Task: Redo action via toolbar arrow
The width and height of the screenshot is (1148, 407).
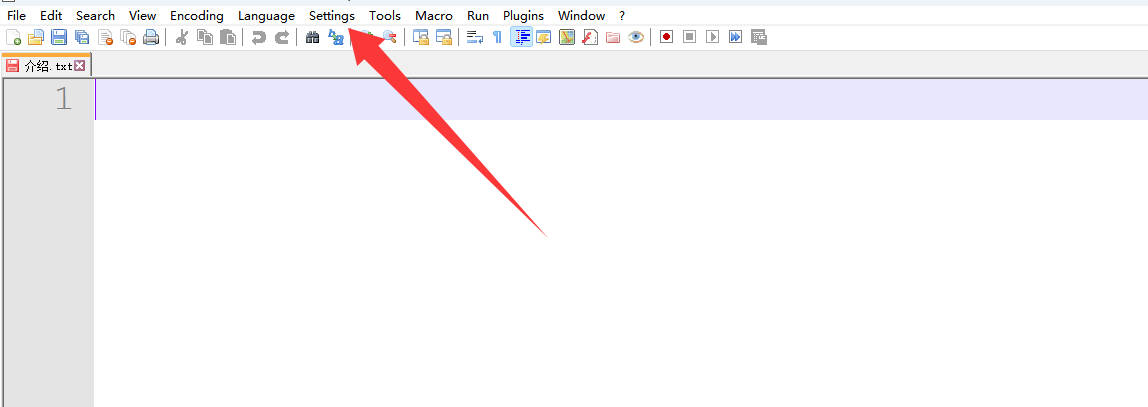Action: (281, 37)
